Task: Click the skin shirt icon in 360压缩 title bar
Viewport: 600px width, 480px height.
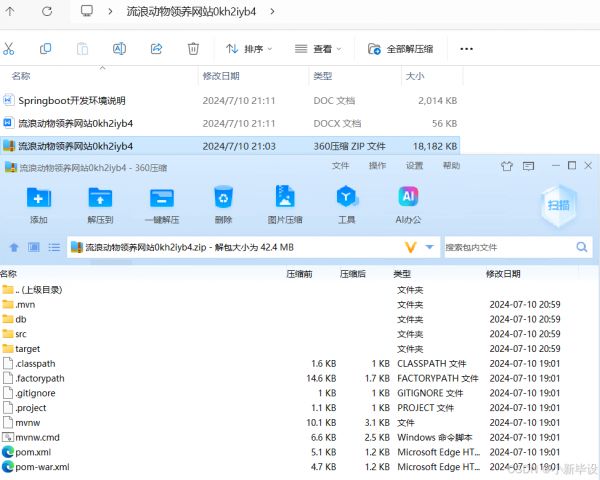Action: (x=507, y=166)
